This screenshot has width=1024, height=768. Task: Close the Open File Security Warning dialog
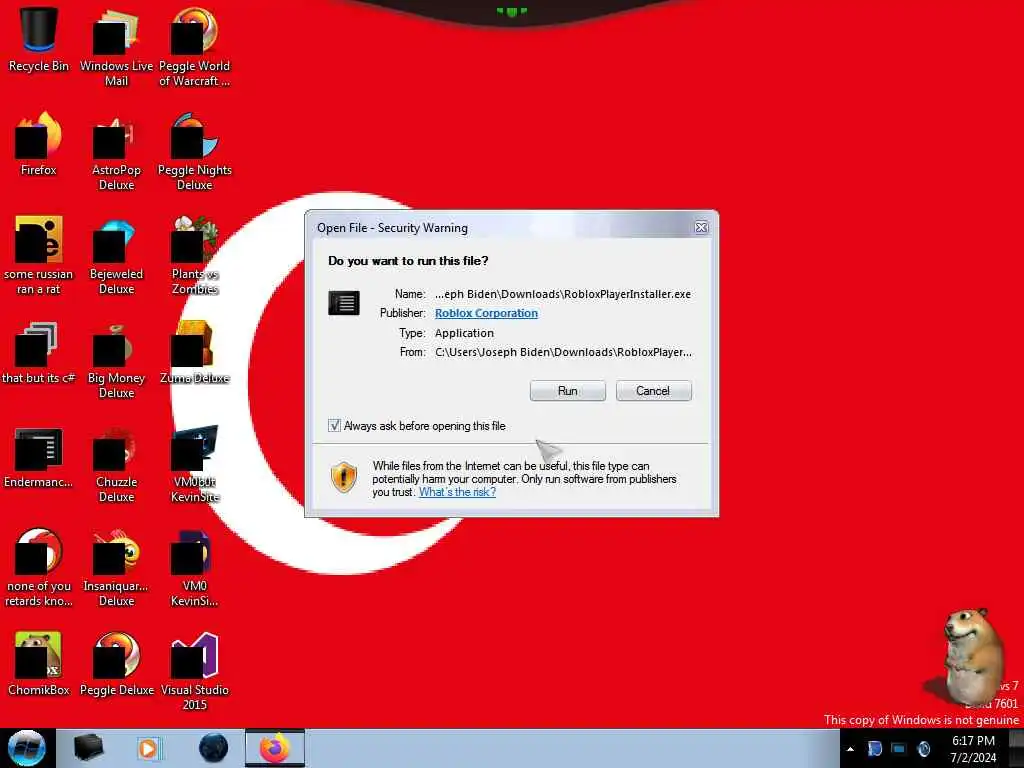(x=701, y=227)
